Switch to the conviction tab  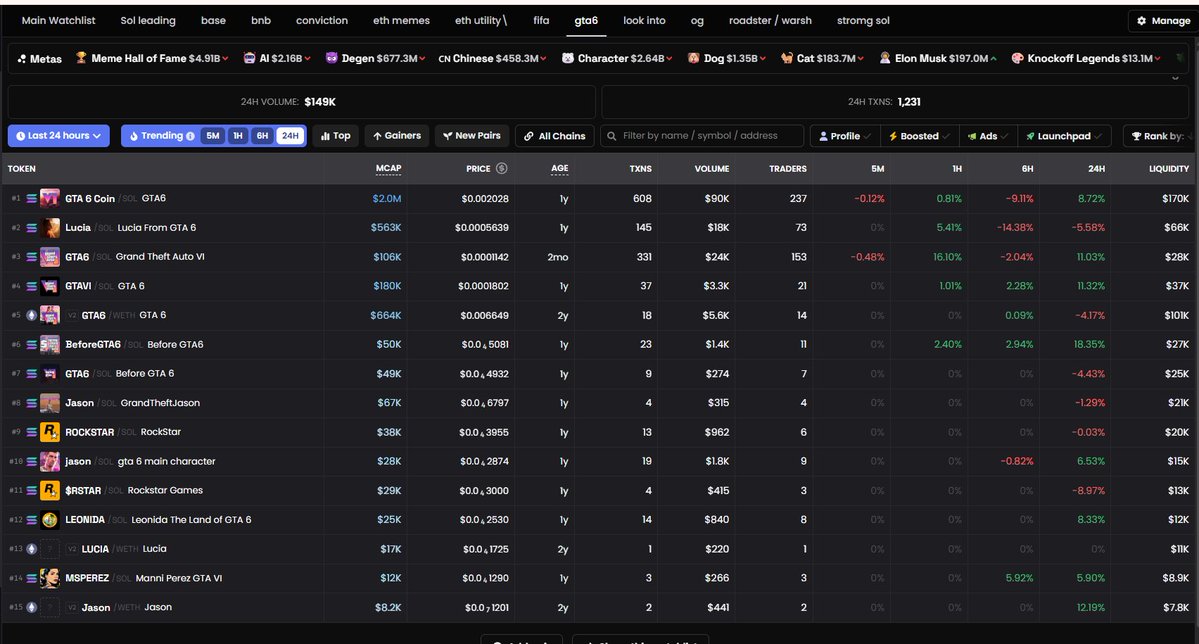tap(322, 21)
